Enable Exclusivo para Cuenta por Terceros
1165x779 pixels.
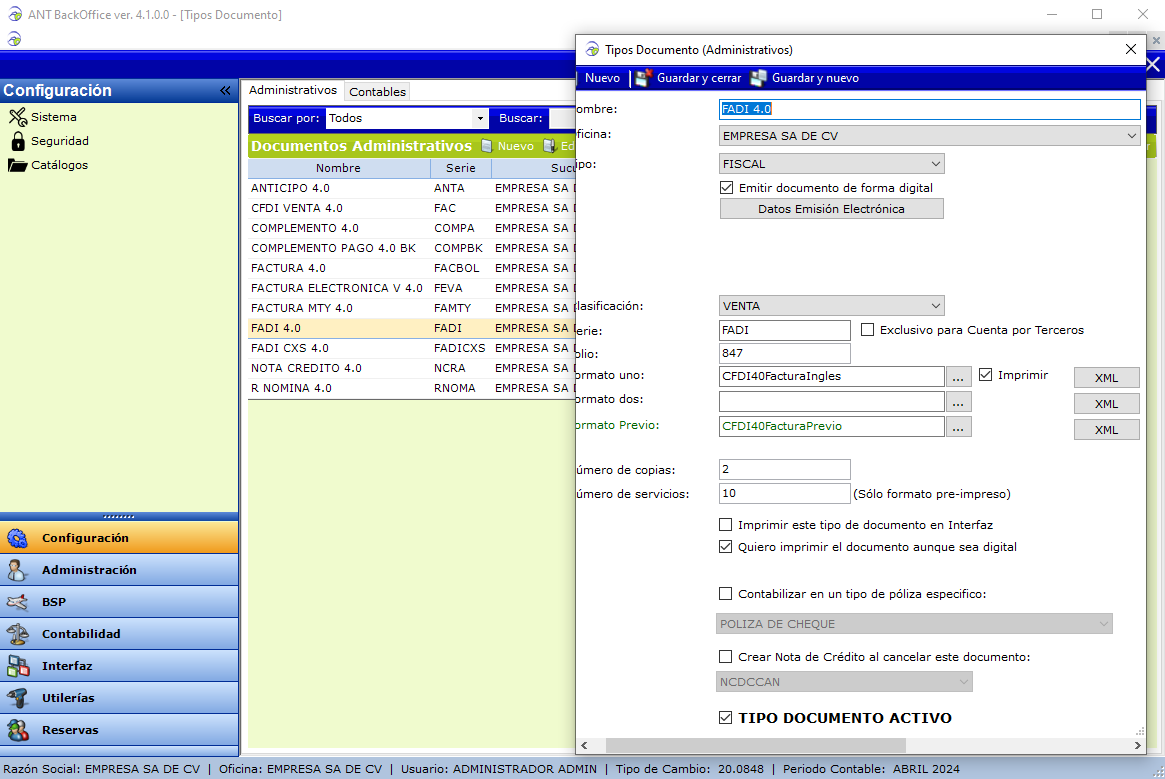pyautogui.click(x=868, y=330)
